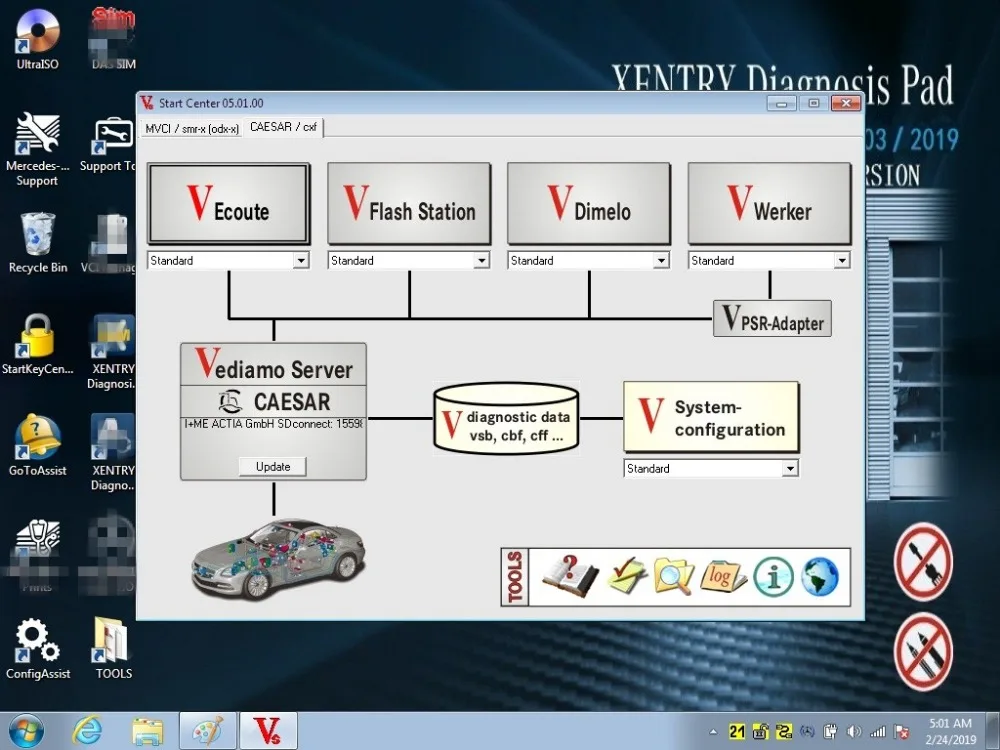Open the TOOLS folder on desktop
1000x750 pixels.
[x=114, y=648]
